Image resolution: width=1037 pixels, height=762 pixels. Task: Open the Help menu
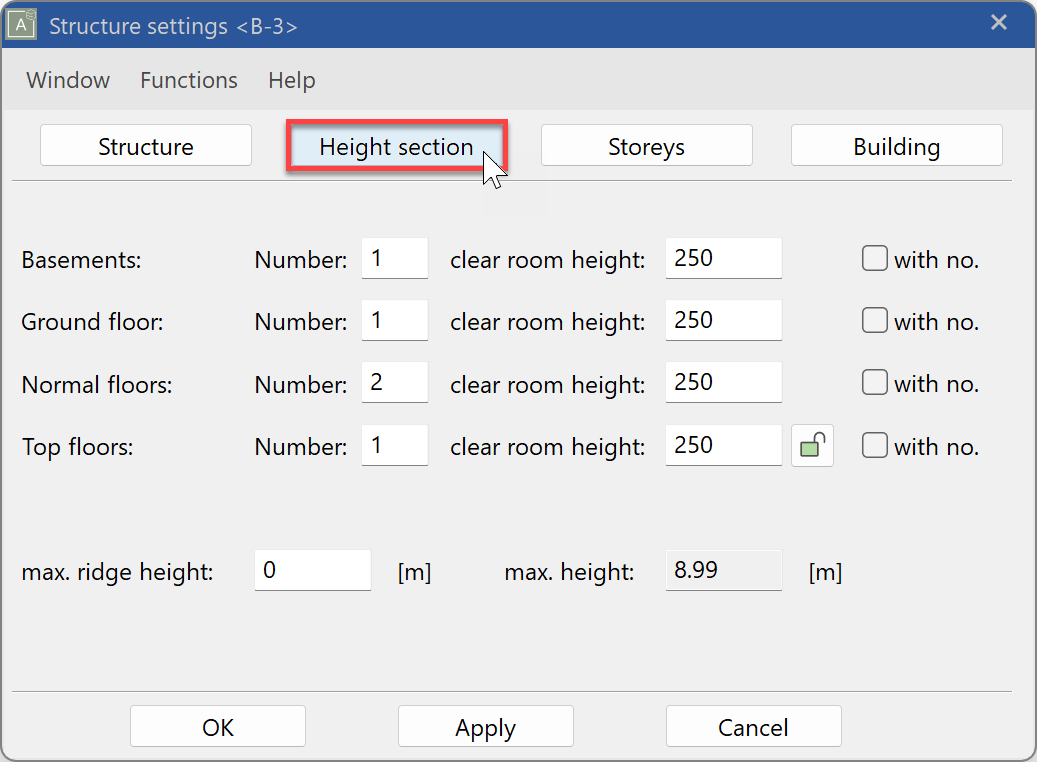point(291,80)
